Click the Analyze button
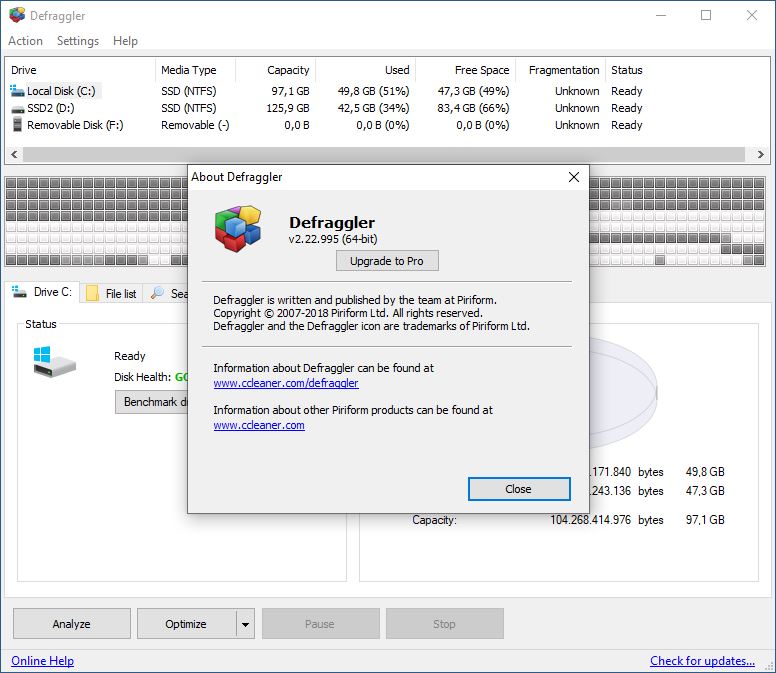The image size is (776, 673). 72,624
